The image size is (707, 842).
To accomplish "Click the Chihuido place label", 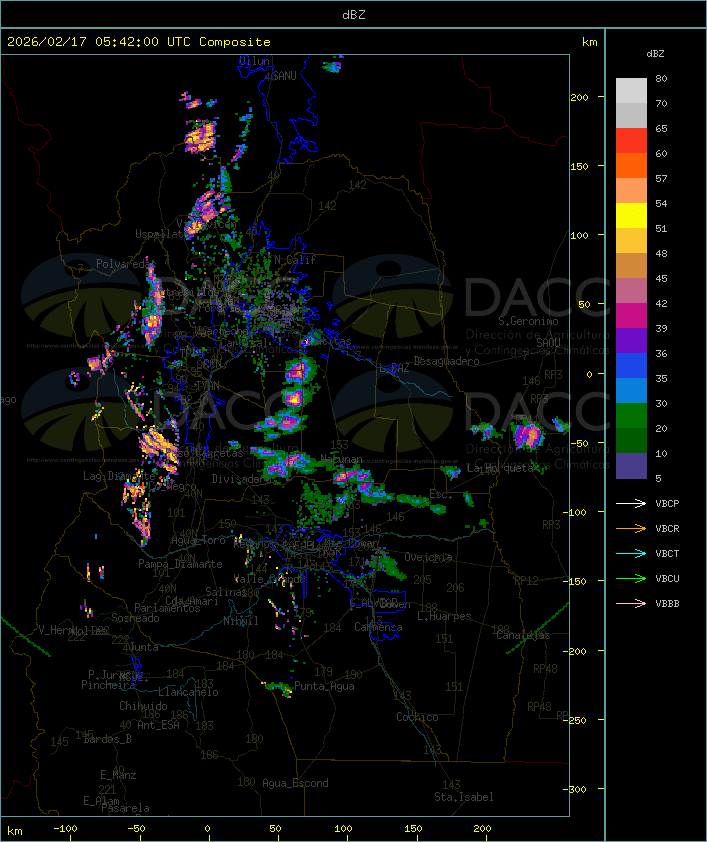I will click(x=143, y=706).
